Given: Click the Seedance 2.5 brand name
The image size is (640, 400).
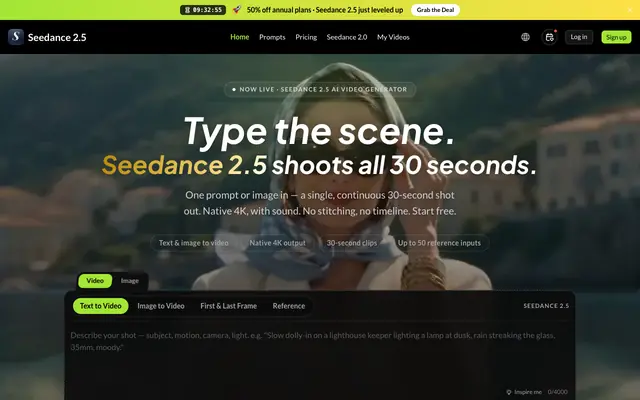Looking at the screenshot, I should [57, 37].
